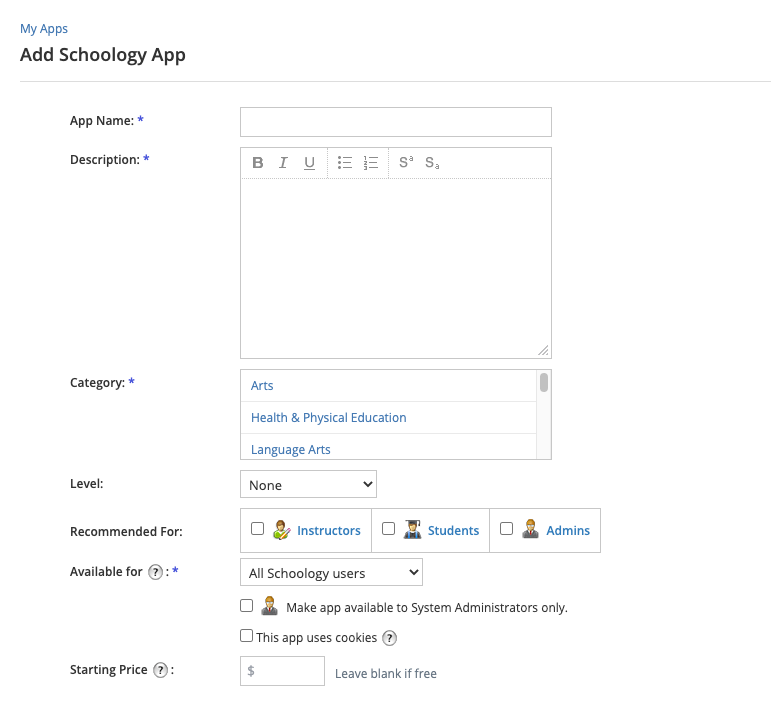
Task: Click the Category list scrollbar thumb
Action: coord(544,383)
